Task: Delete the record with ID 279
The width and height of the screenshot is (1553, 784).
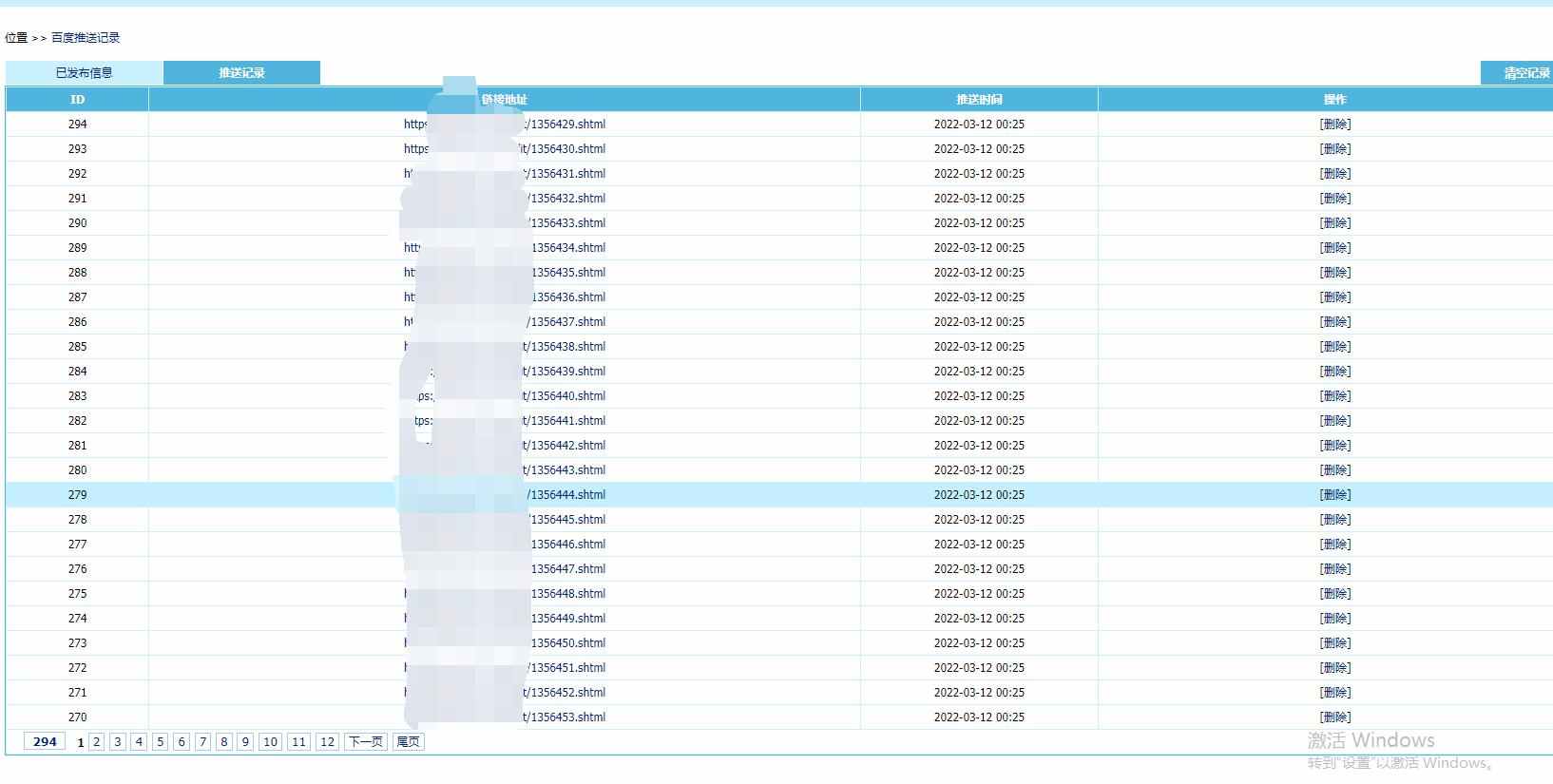Action: tap(1335, 495)
